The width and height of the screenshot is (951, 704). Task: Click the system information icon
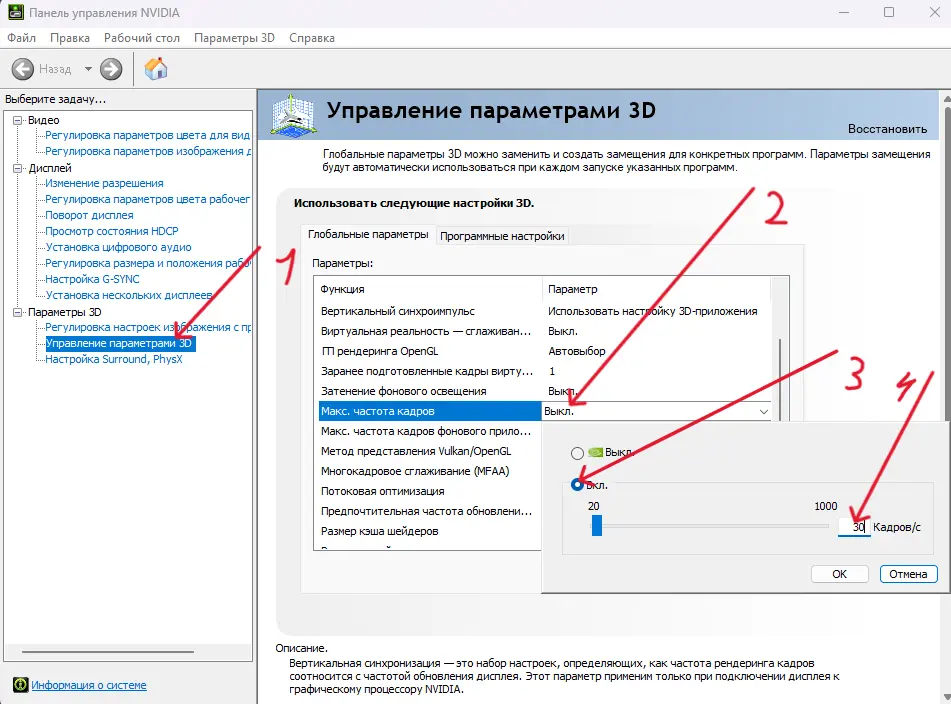pyautogui.click(x=21, y=685)
